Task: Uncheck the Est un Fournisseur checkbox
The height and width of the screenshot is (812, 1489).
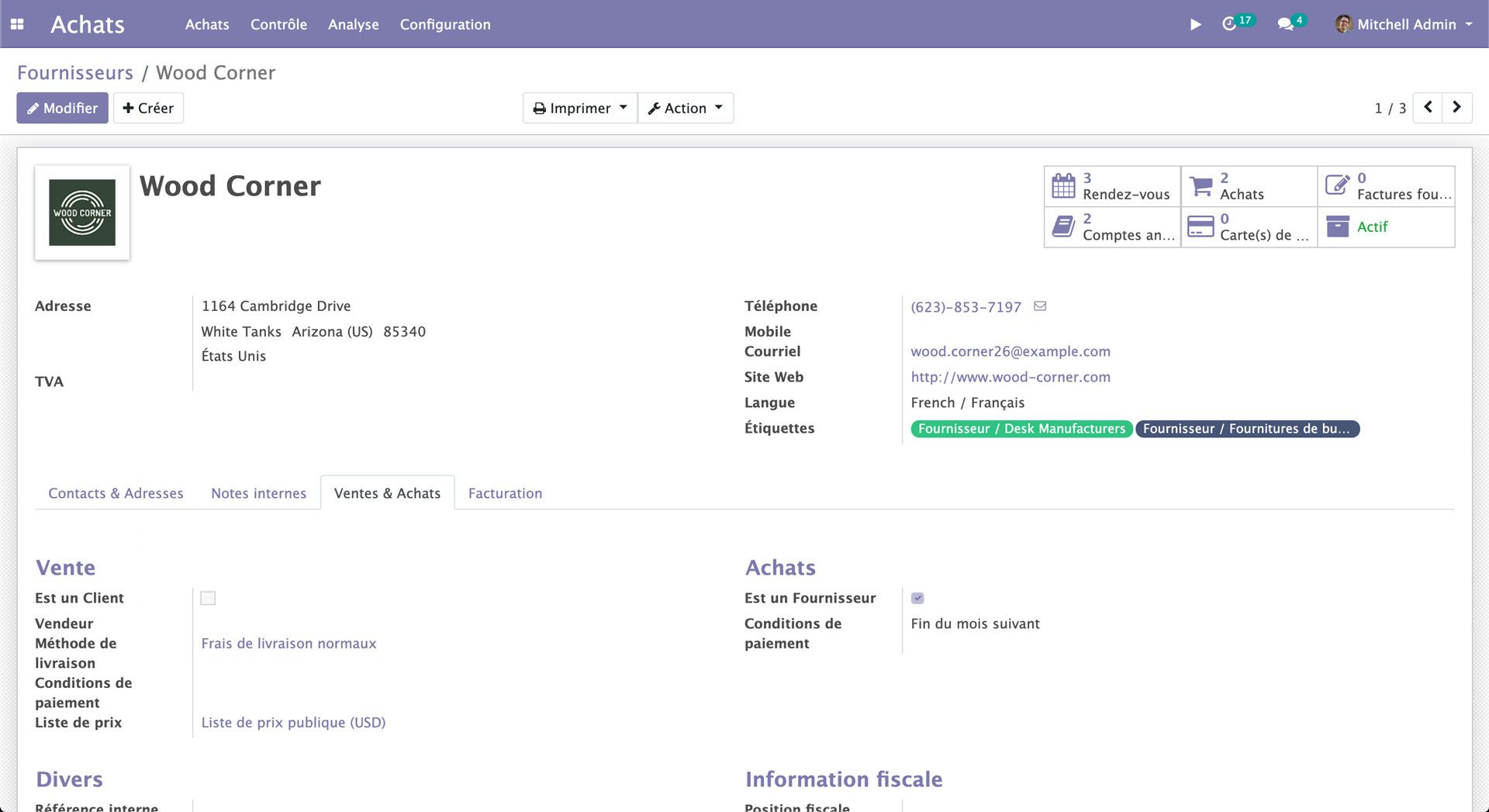Action: click(918, 598)
